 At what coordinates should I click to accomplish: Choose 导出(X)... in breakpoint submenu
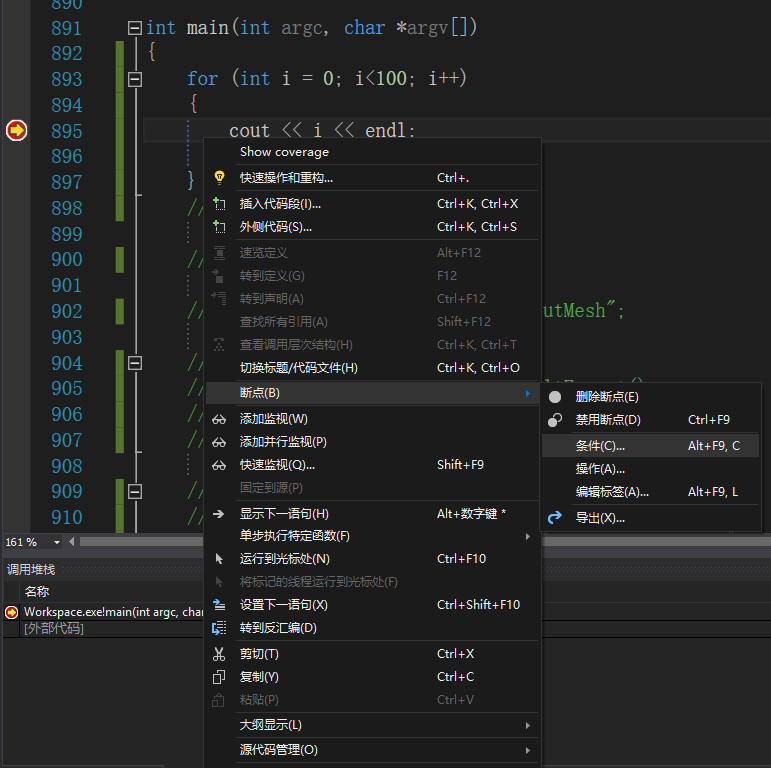tap(651, 518)
